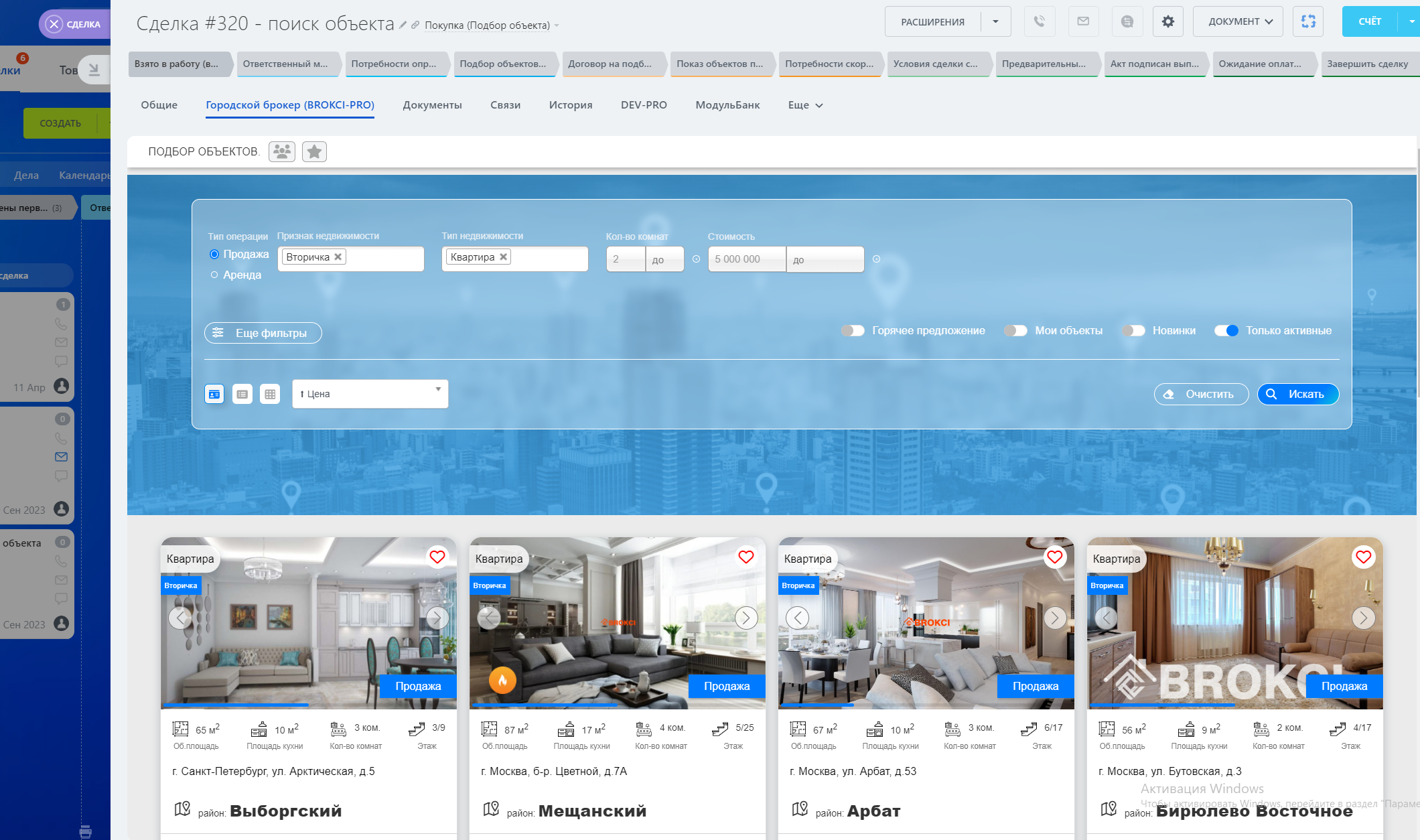Image resolution: width=1420 pixels, height=840 pixels.
Task: Show next photo of Арбат apartment
Action: click(x=1054, y=618)
